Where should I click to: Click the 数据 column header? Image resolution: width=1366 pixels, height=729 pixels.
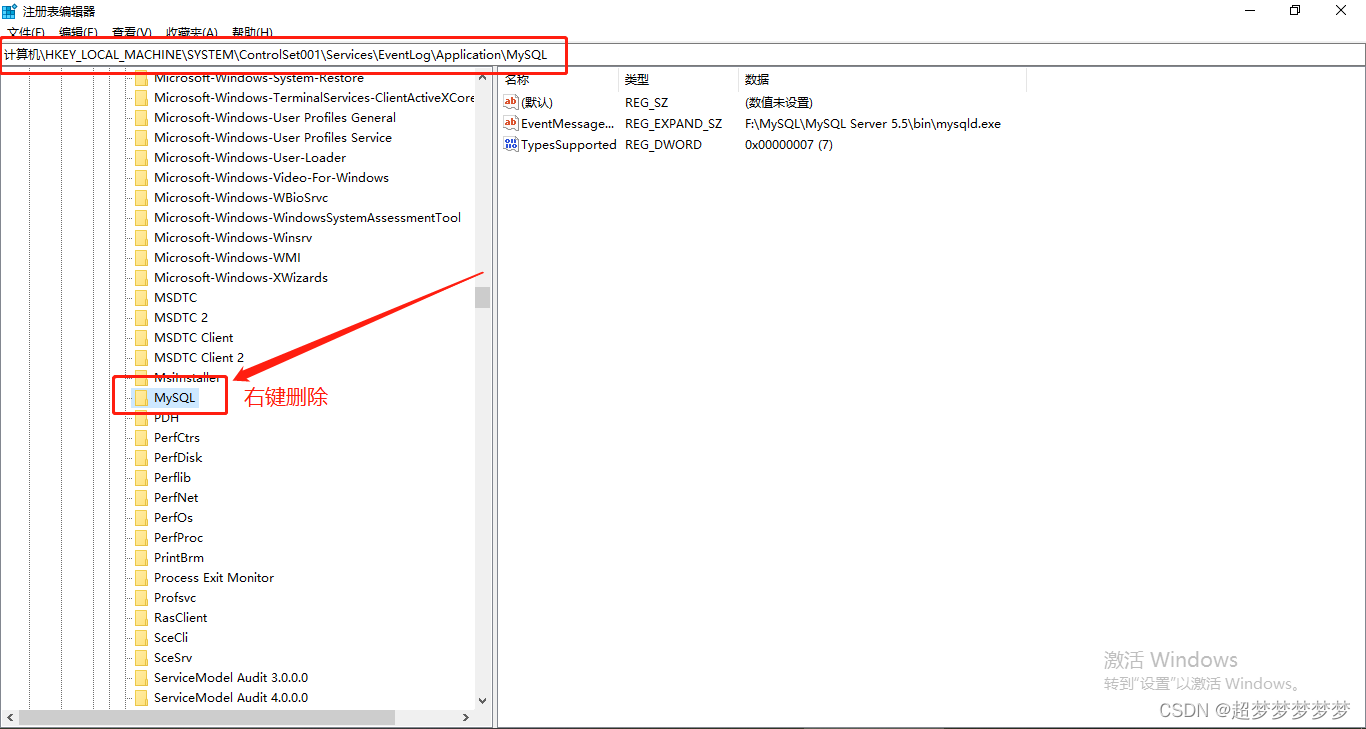pos(882,79)
